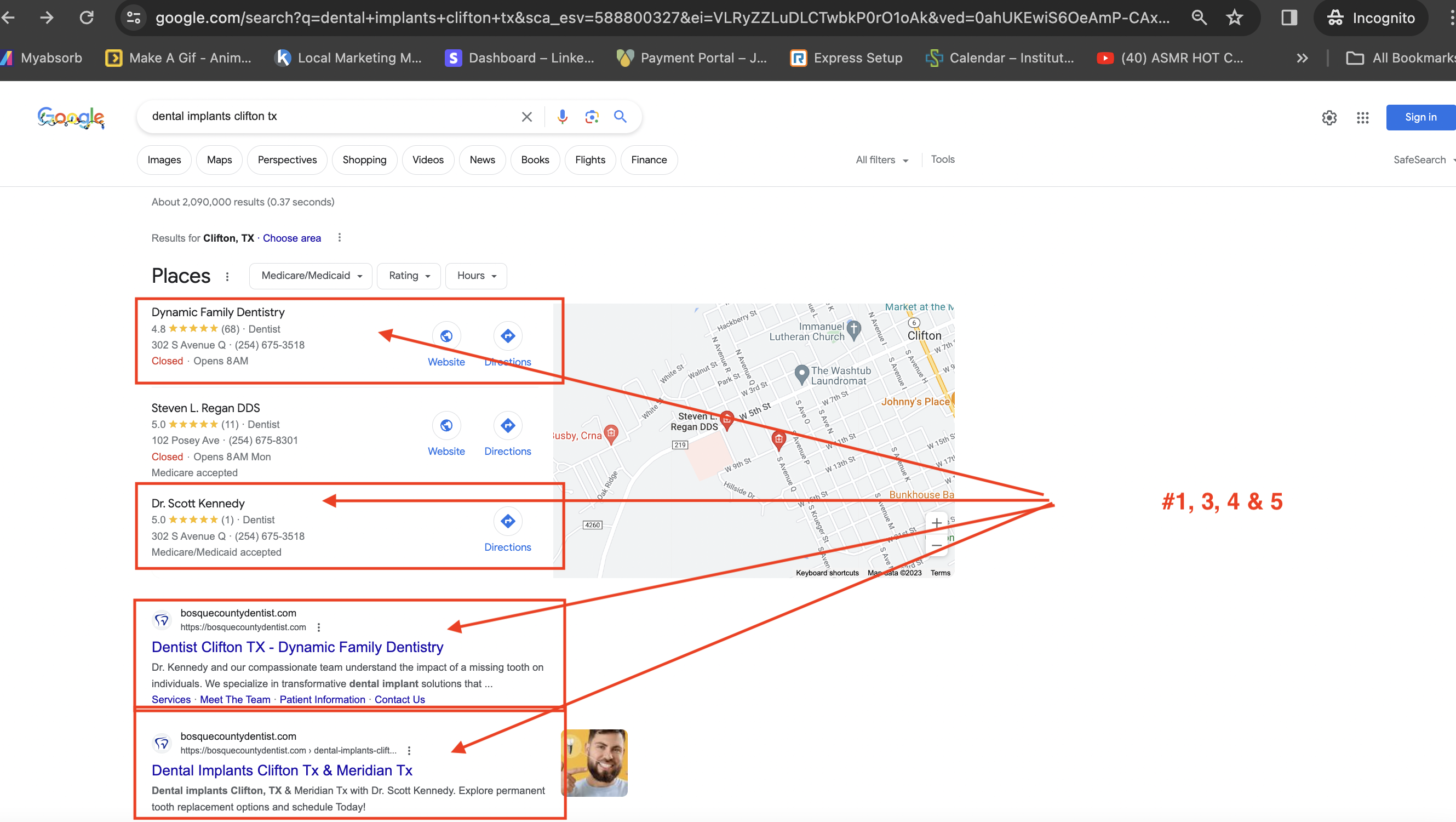Click the Directions icon for Steven L. Regan DDS
1456x822 pixels.
click(x=507, y=425)
